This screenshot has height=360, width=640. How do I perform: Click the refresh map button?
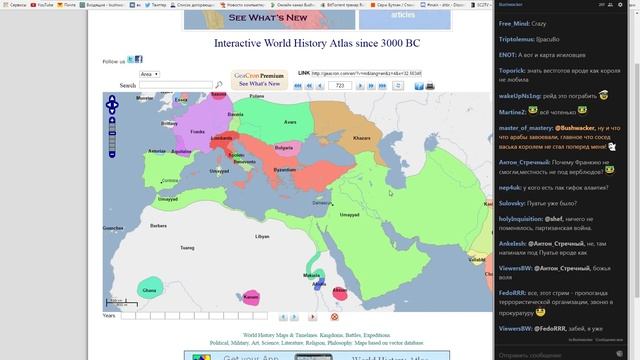point(398,86)
